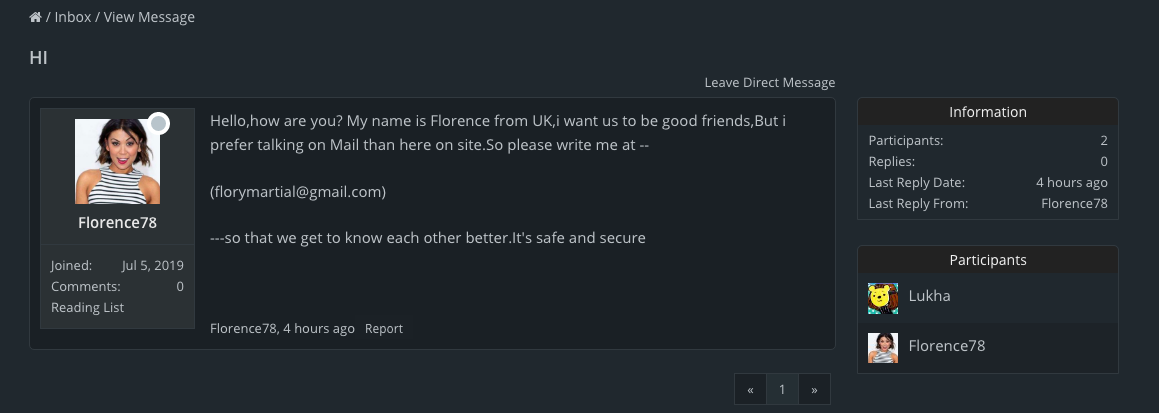Click the online status indicator circle

click(158, 124)
